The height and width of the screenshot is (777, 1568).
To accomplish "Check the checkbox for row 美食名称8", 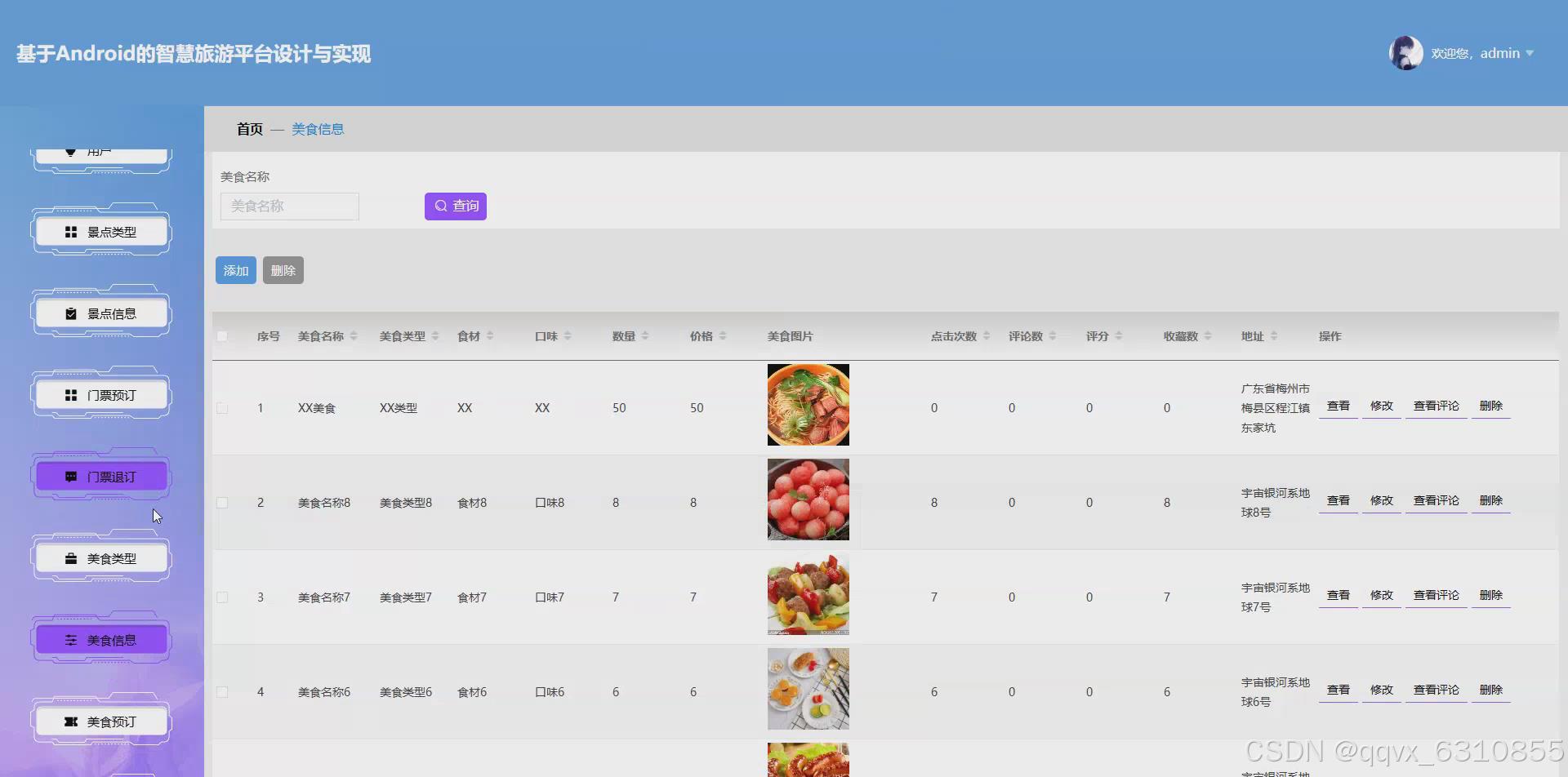I will [222, 503].
